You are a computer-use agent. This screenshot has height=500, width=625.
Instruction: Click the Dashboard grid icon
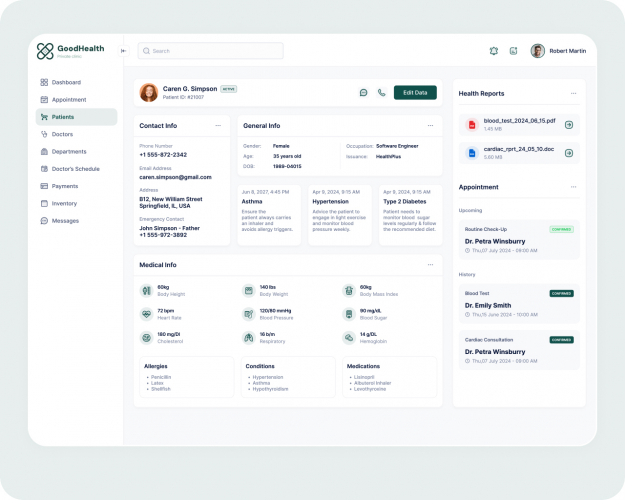click(44, 82)
